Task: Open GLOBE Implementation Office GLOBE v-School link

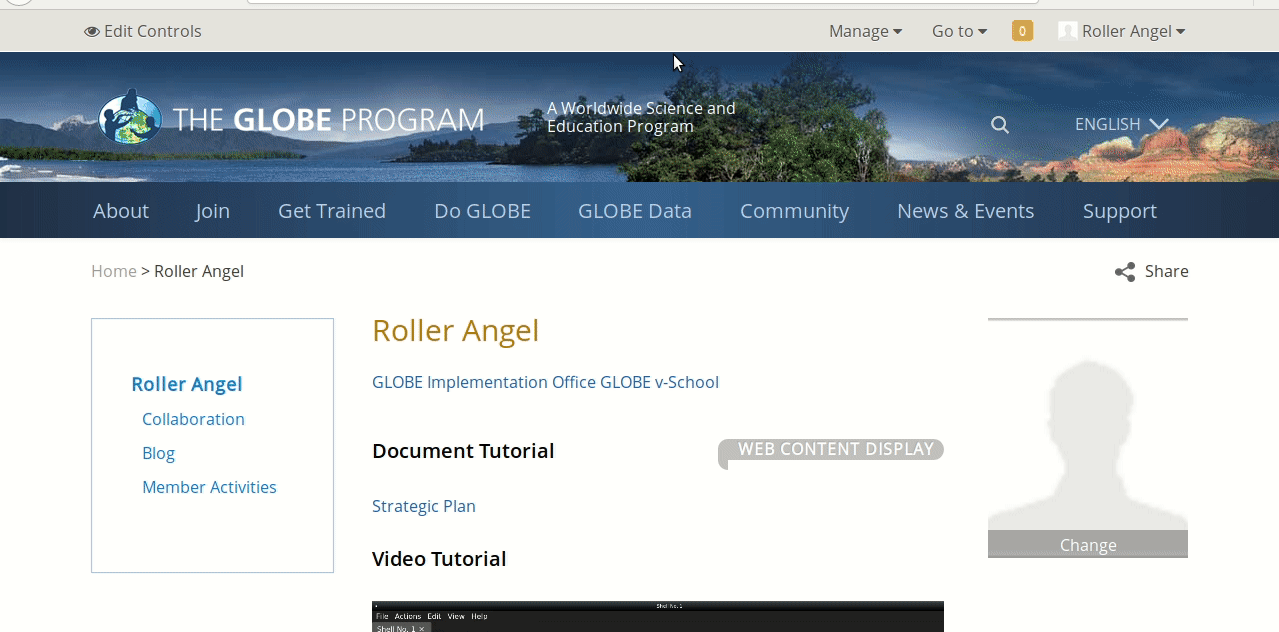Action: pos(545,382)
